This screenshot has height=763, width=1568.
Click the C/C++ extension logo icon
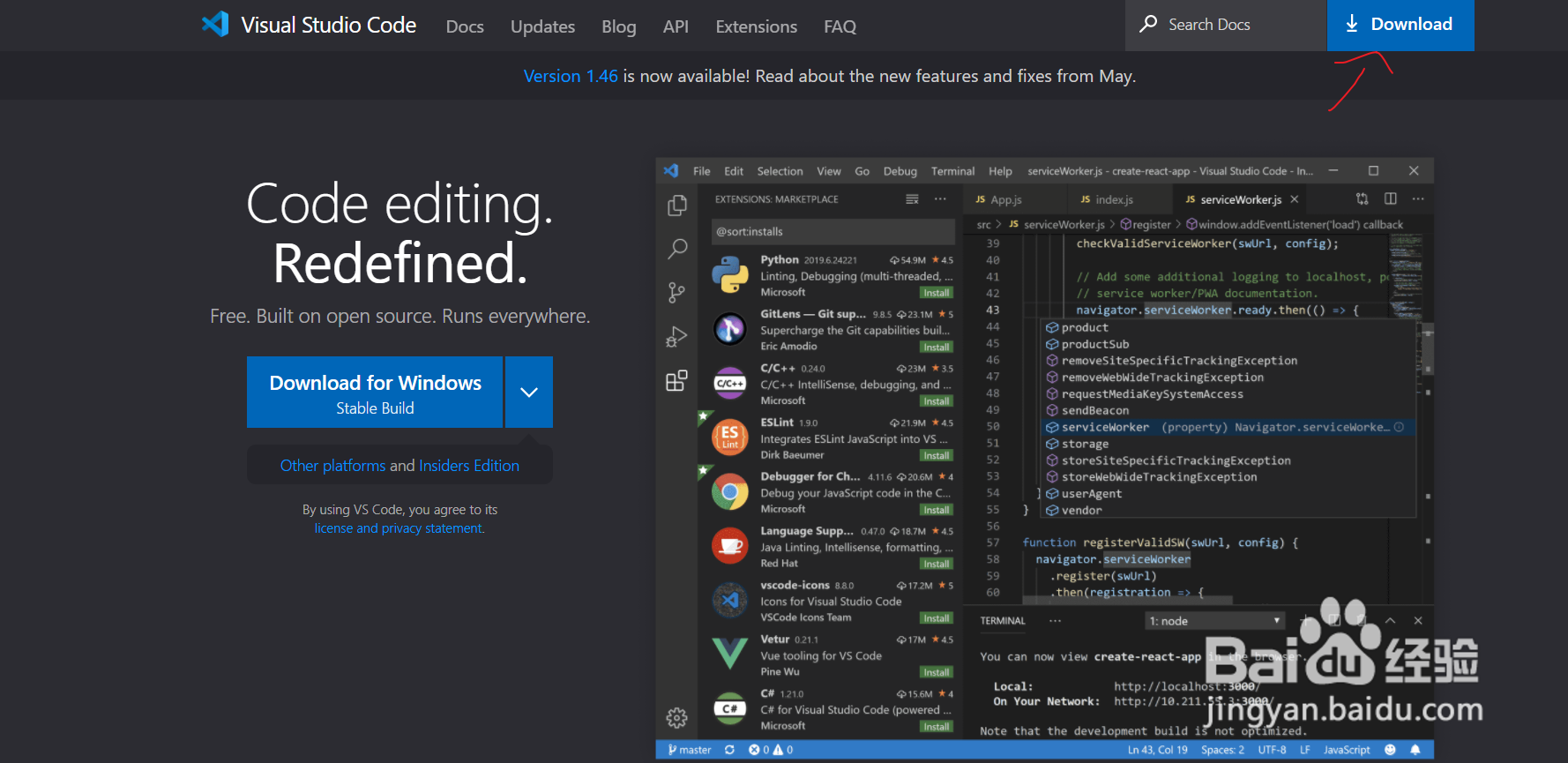(730, 383)
